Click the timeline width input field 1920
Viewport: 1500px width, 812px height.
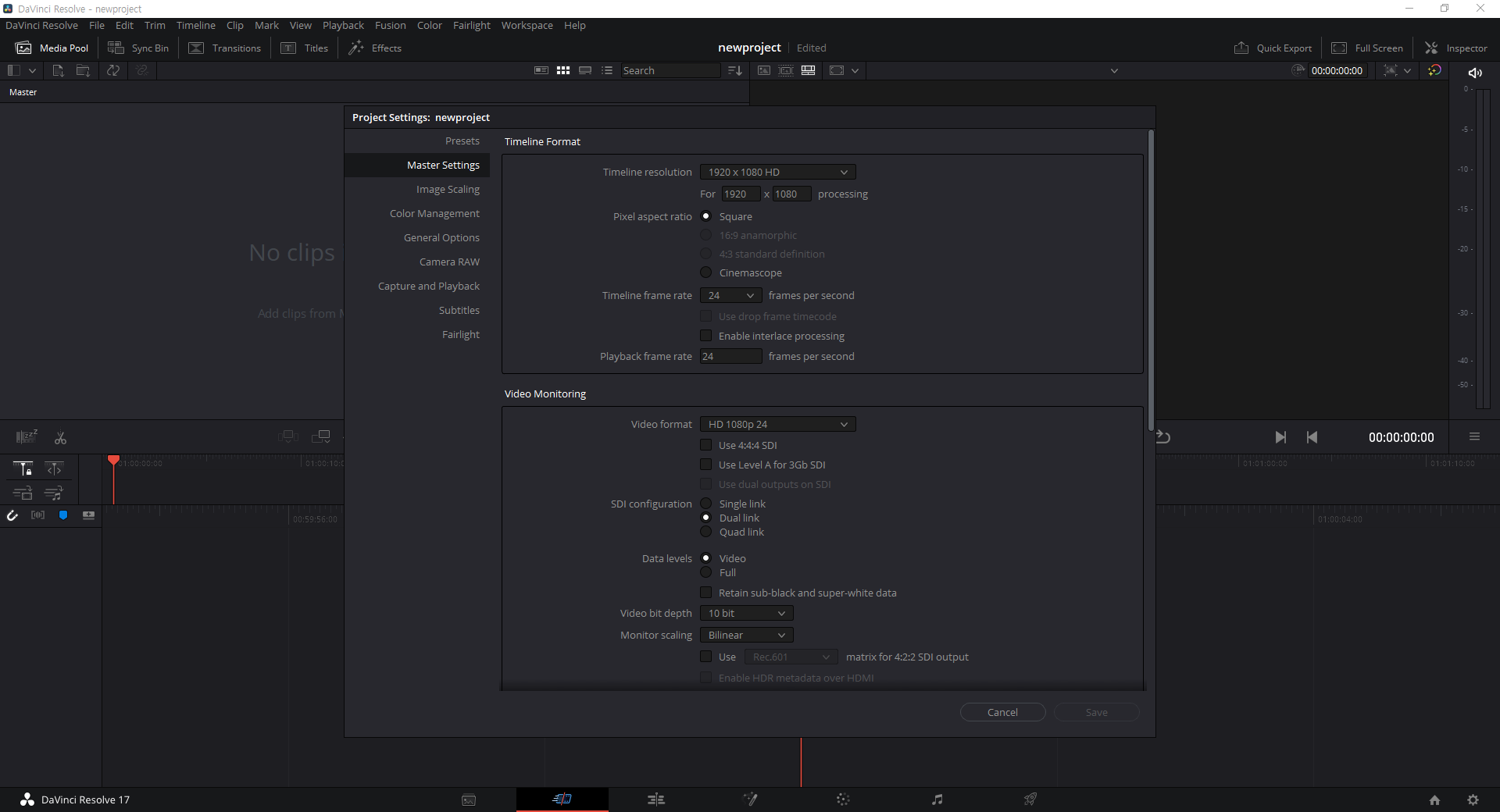point(740,194)
